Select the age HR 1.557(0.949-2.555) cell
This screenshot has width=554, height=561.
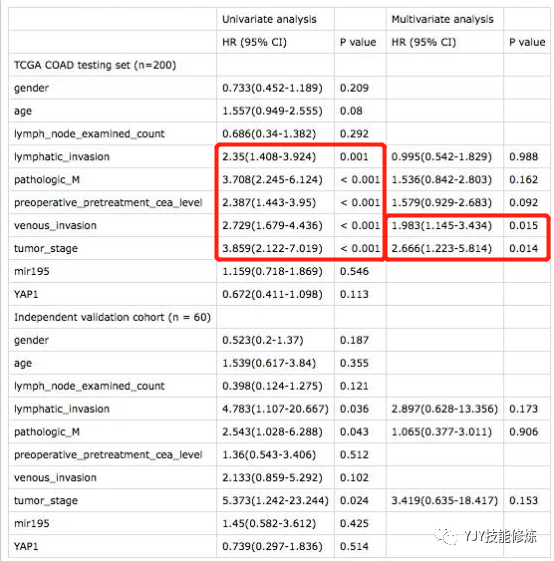272,111
